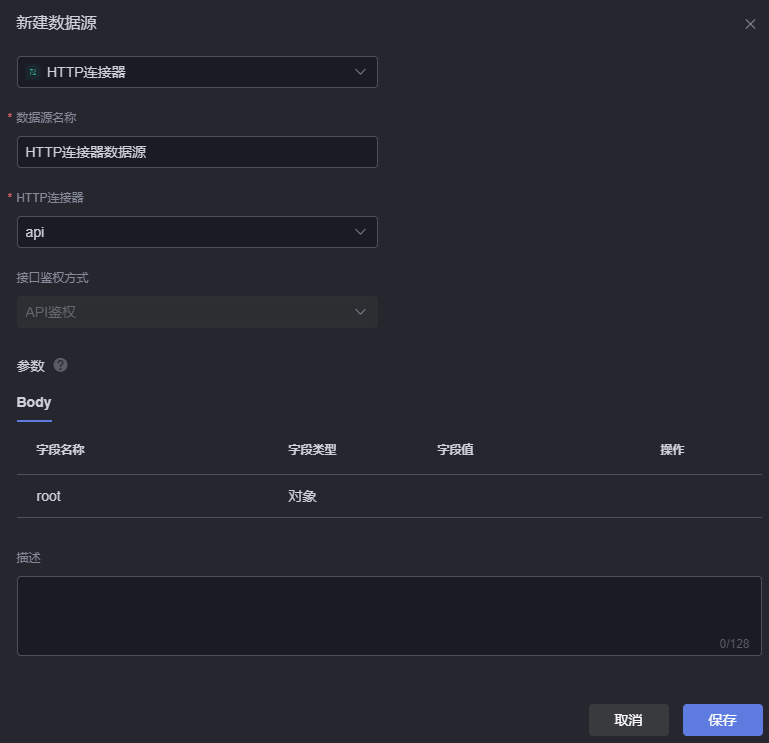Click the 字段名称 column header
Image resolution: width=769 pixels, height=743 pixels.
tap(60, 450)
